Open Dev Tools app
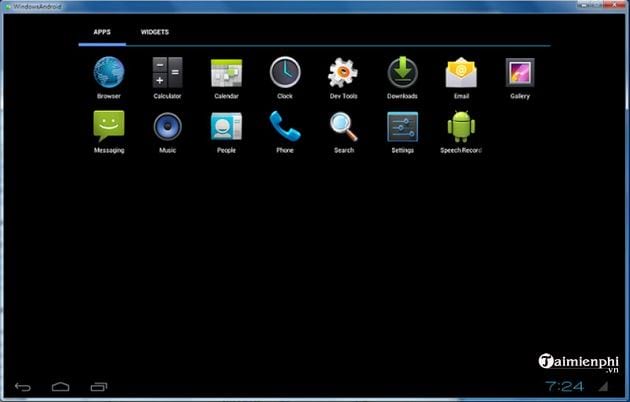 click(343, 73)
